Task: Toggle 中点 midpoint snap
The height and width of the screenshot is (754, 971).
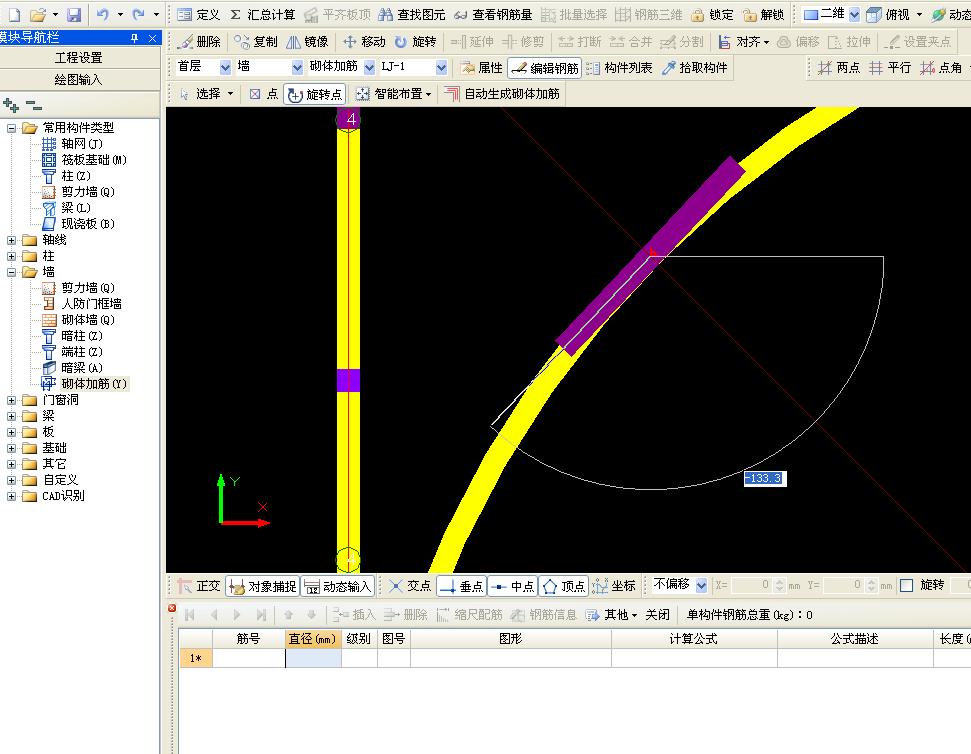Action: pyautogui.click(x=512, y=586)
